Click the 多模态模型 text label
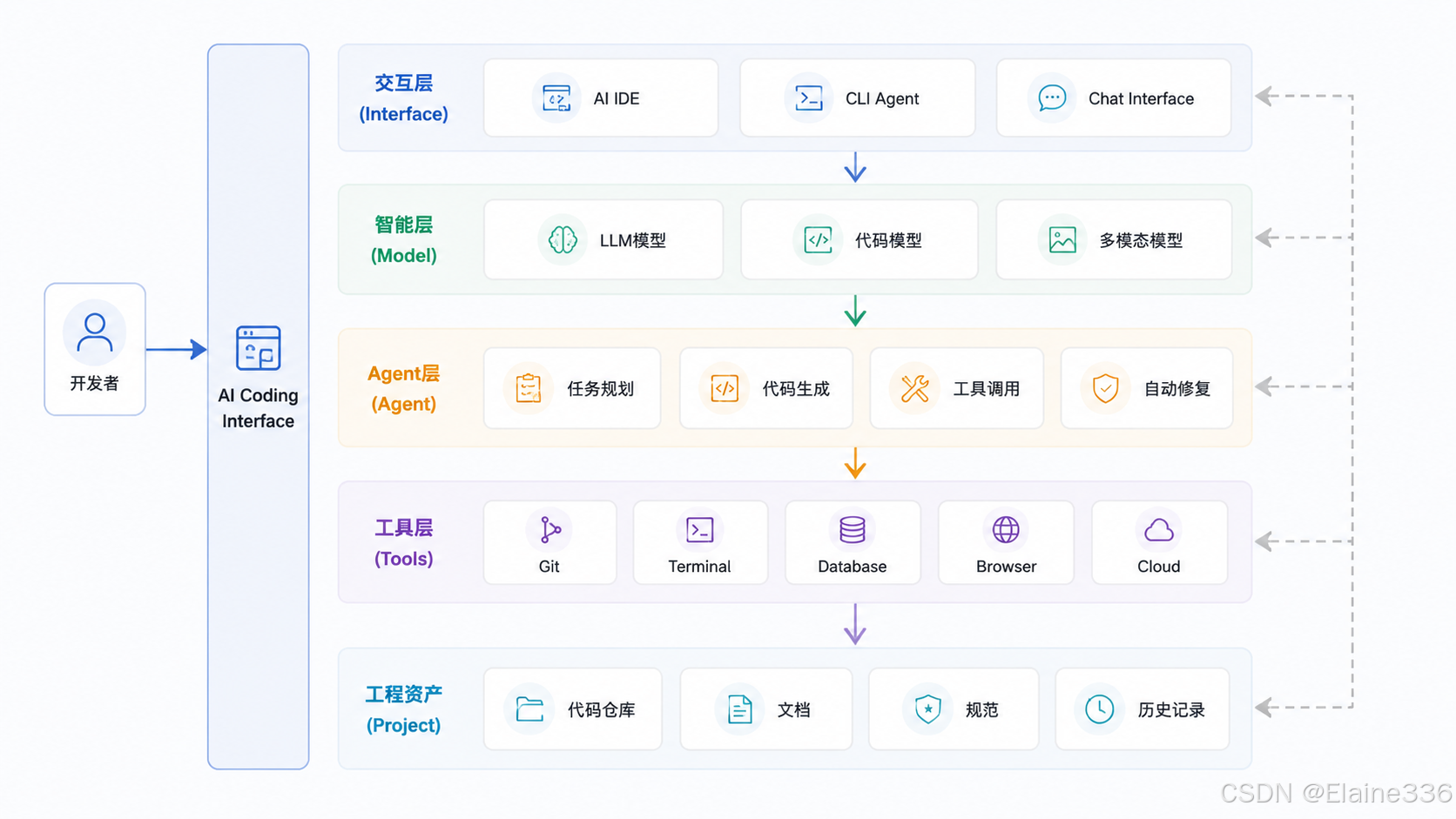 pyautogui.click(x=1141, y=240)
